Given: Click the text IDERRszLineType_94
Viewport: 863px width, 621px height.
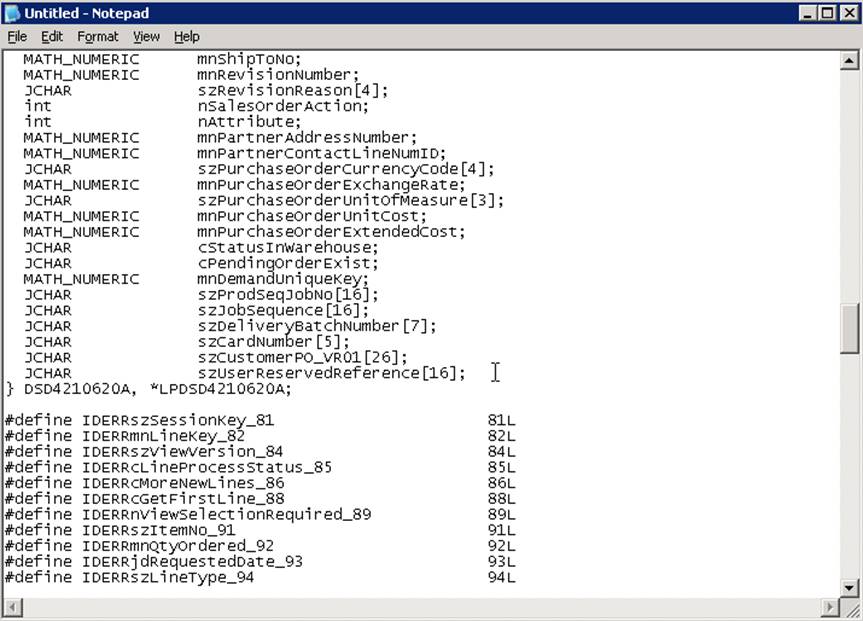Looking at the screenshot, I should point(168,577).
